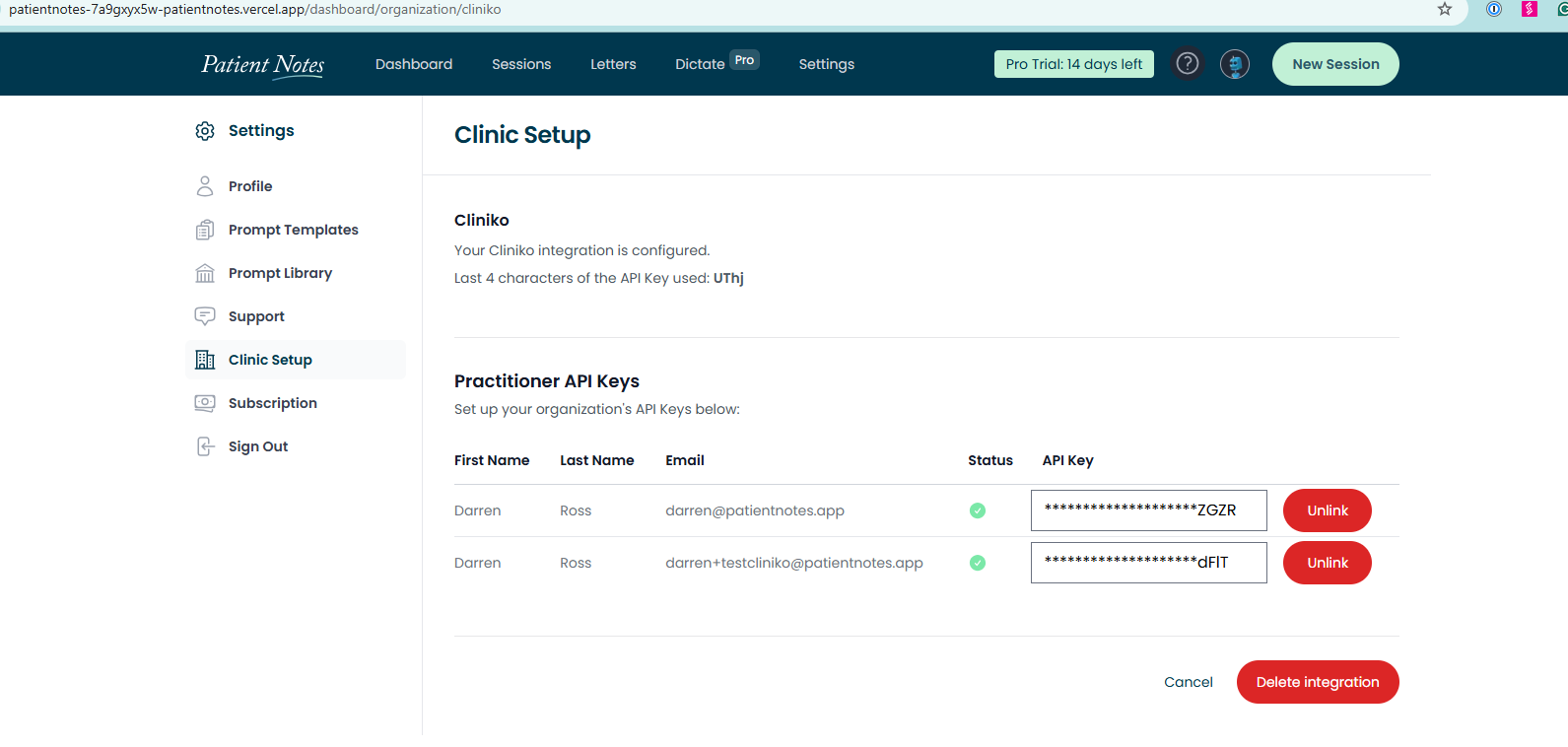Click the green status check for darren+testcliniko row
This screenshot has width=1568, height=747.
[x=978, y=563]
